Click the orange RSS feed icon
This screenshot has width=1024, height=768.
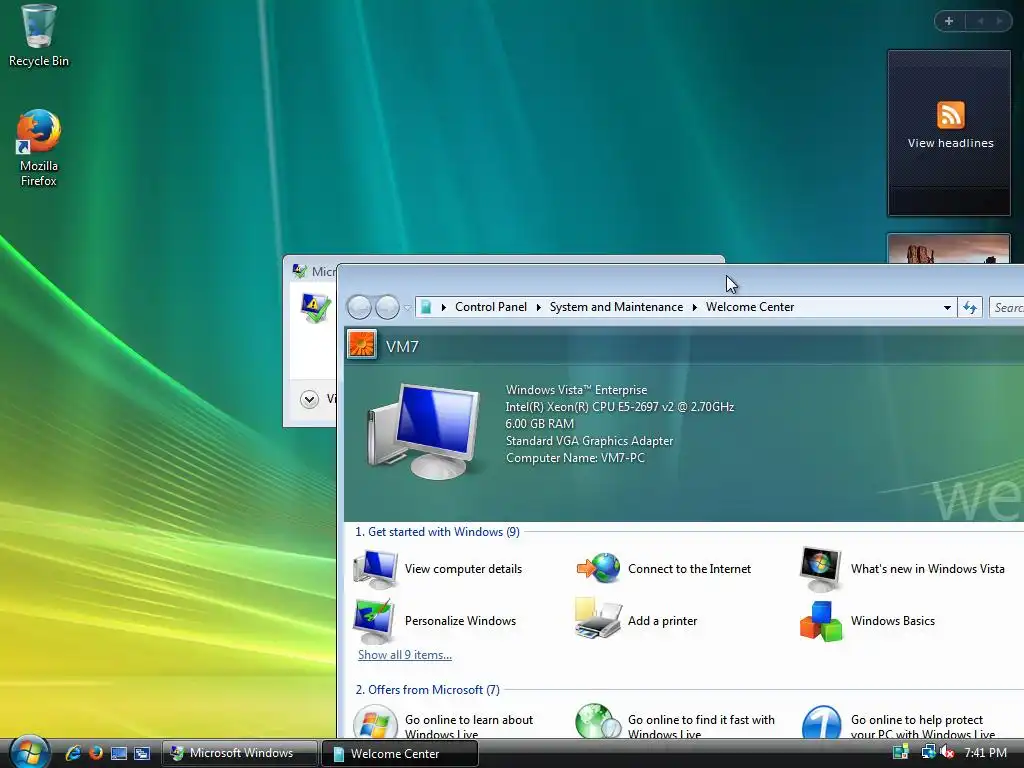pyautogui.click(x=950, y=115)
